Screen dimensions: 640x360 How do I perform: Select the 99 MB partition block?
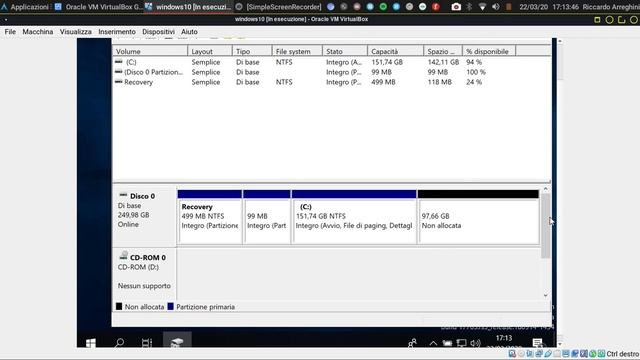coord(267,217)
